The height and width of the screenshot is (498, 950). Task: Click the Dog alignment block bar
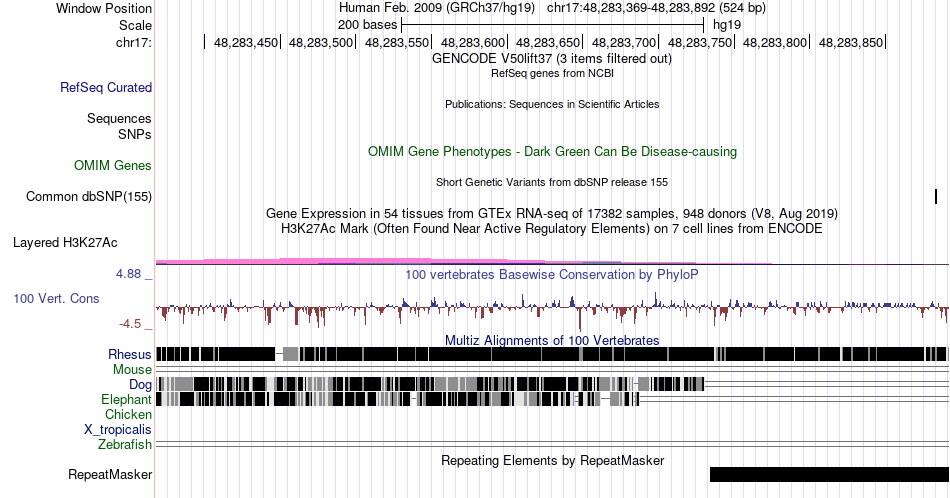(430, 384)
